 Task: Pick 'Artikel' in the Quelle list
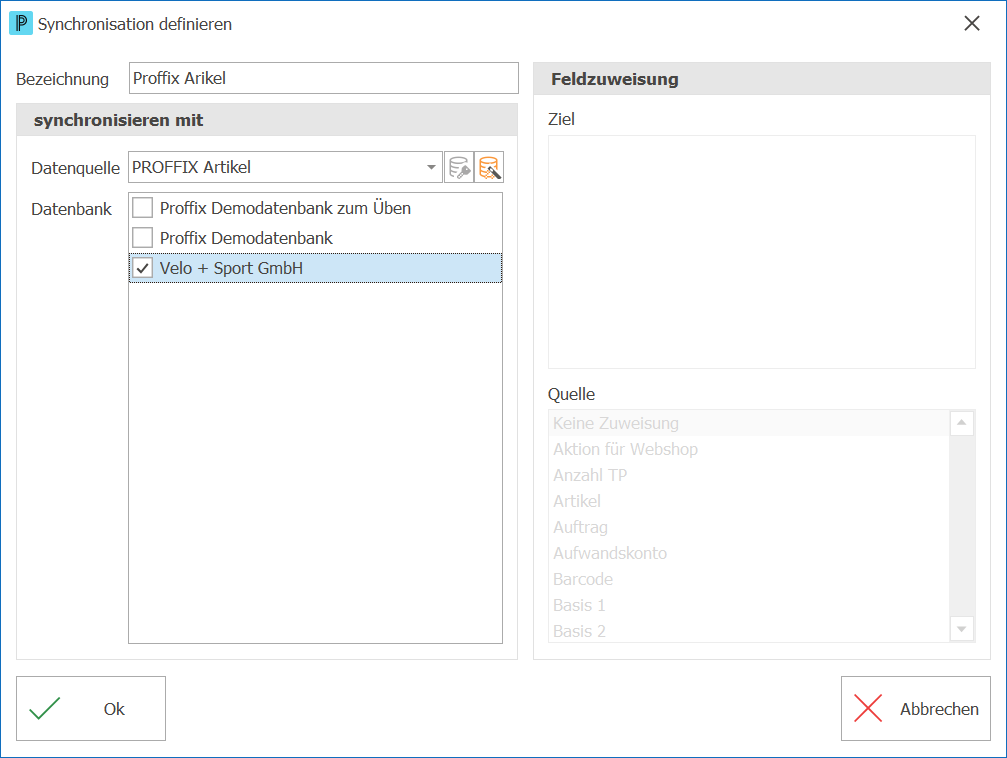coord(749,501)
